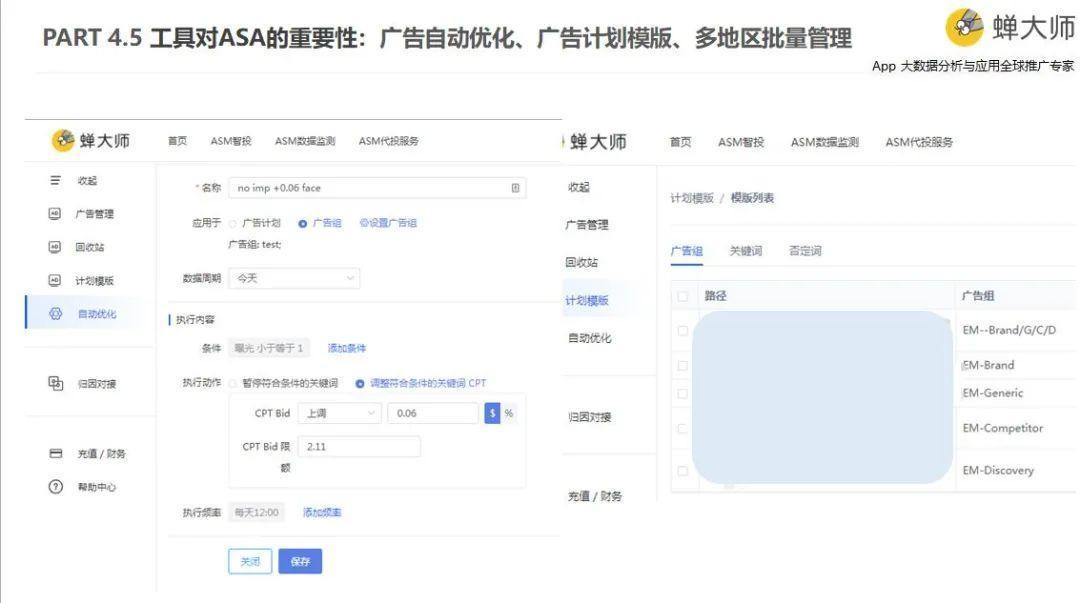Click the 充值 / 财务 card icon in left sidebar
This screenshot has width=1080, height=603.
coord(56,453)
